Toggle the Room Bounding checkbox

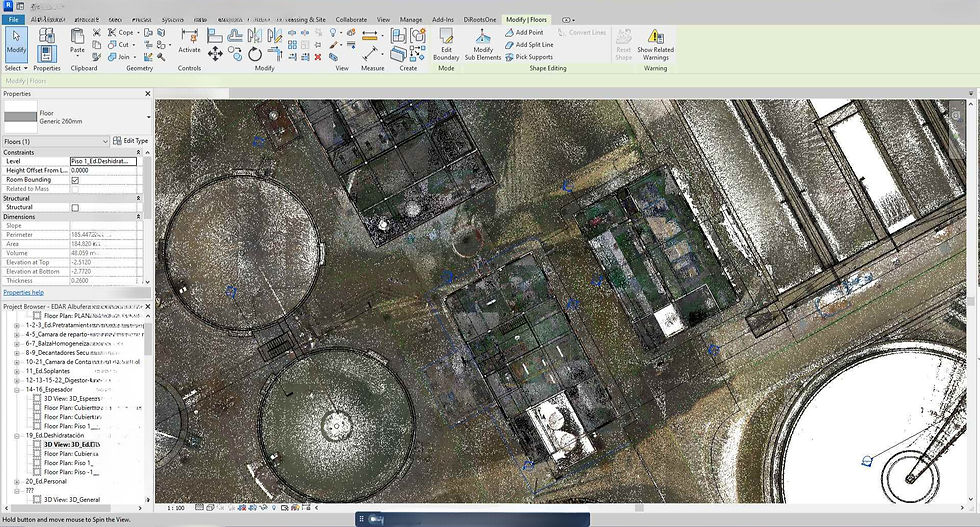click(75, 180)
